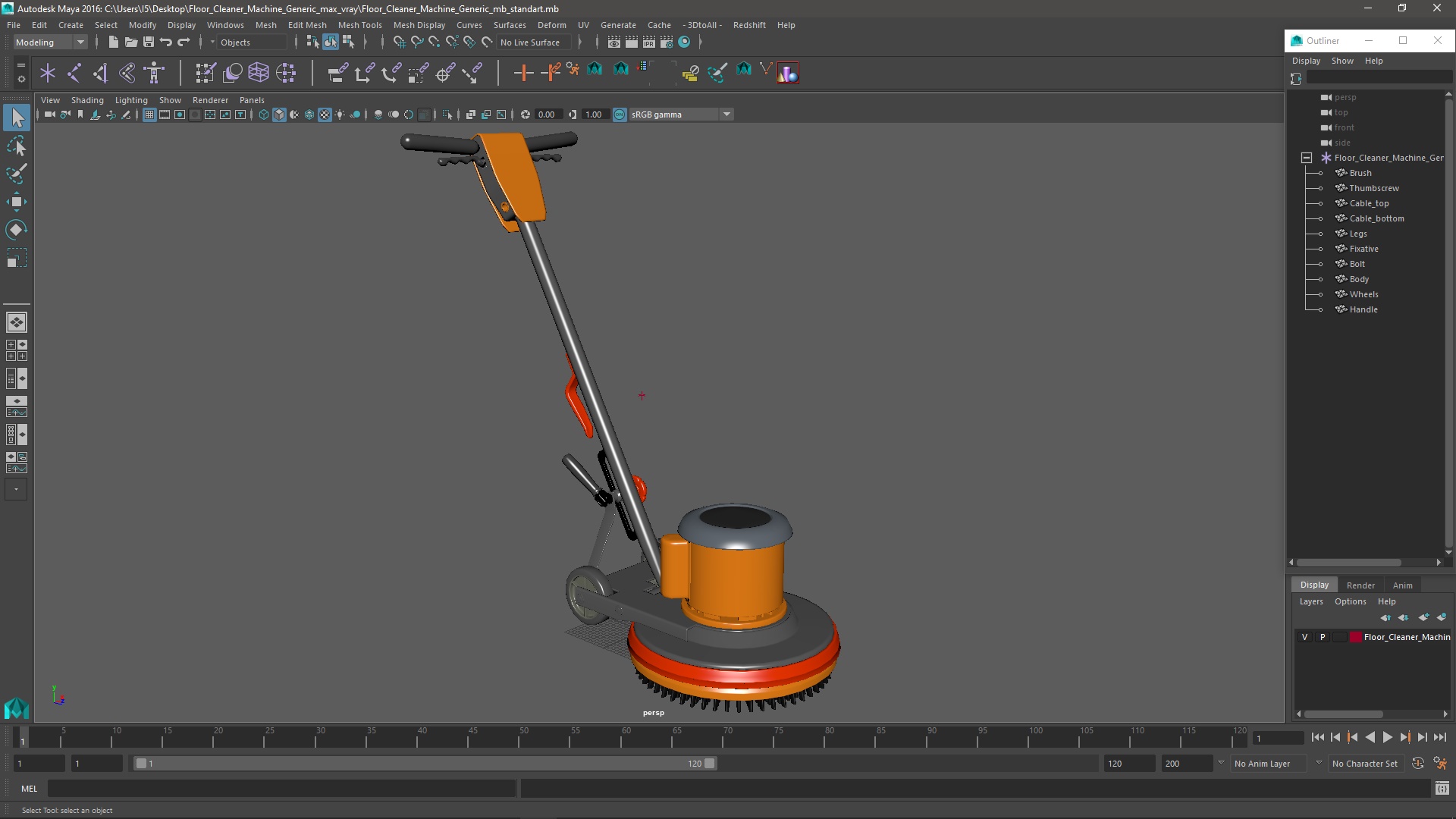Open the Redshift menu

tap(748, 25)
